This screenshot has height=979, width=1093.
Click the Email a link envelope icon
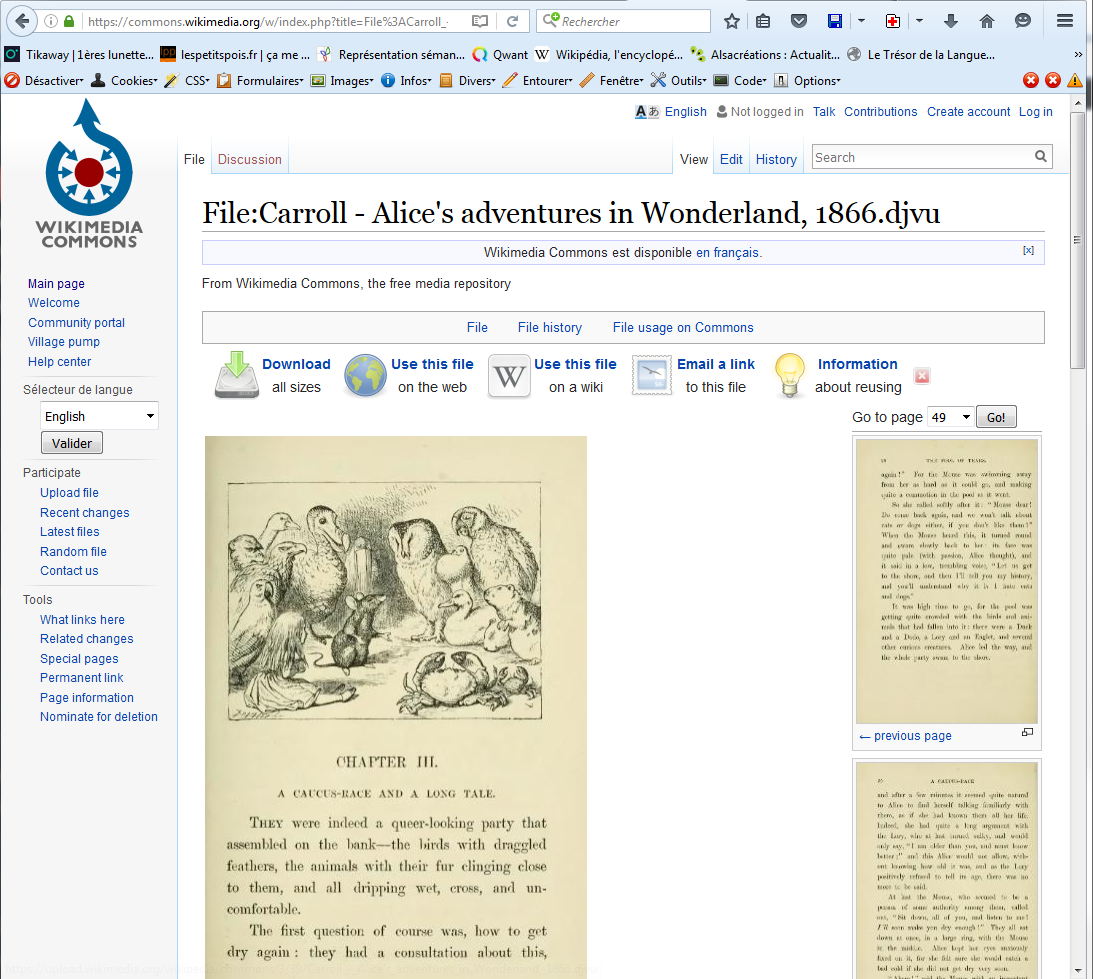tap(652, 376)
